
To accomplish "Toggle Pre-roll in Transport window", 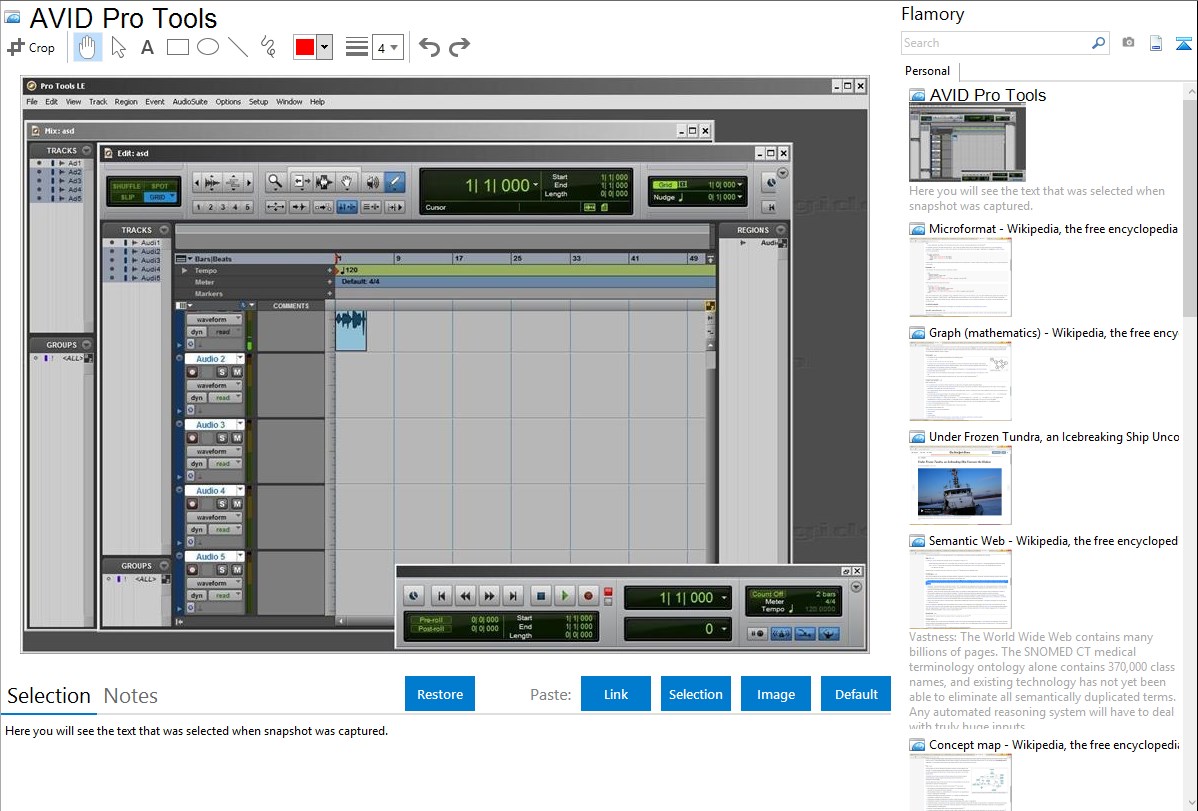I will pos(432,619).
